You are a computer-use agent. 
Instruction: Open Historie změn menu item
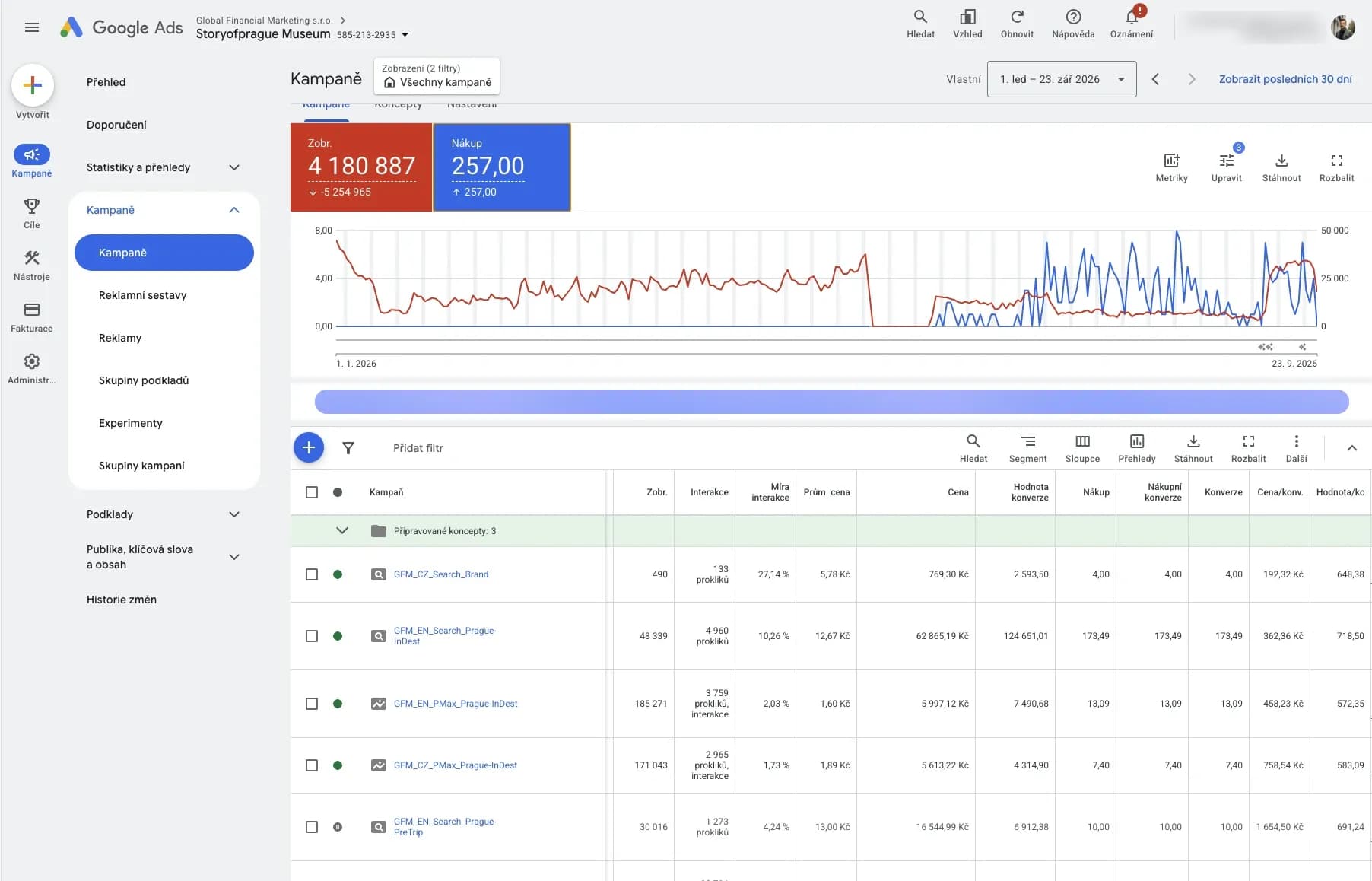(122, 600)
